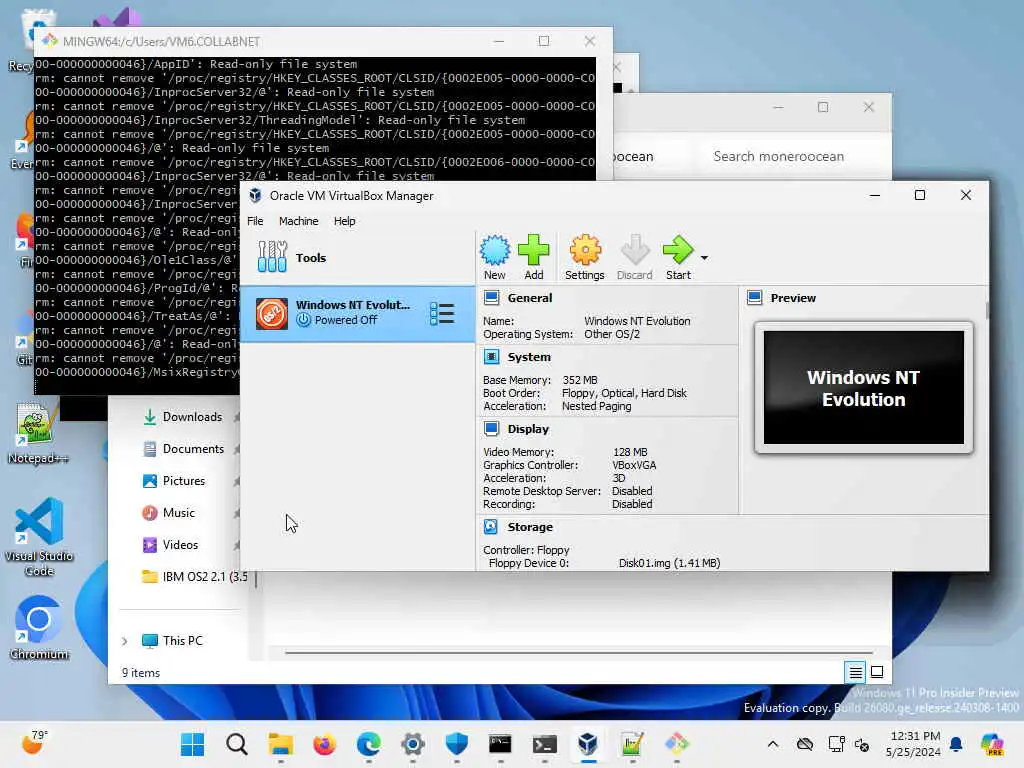Open Settings gear from taskbar
The image size is (1024, 768).
(413, 744)
